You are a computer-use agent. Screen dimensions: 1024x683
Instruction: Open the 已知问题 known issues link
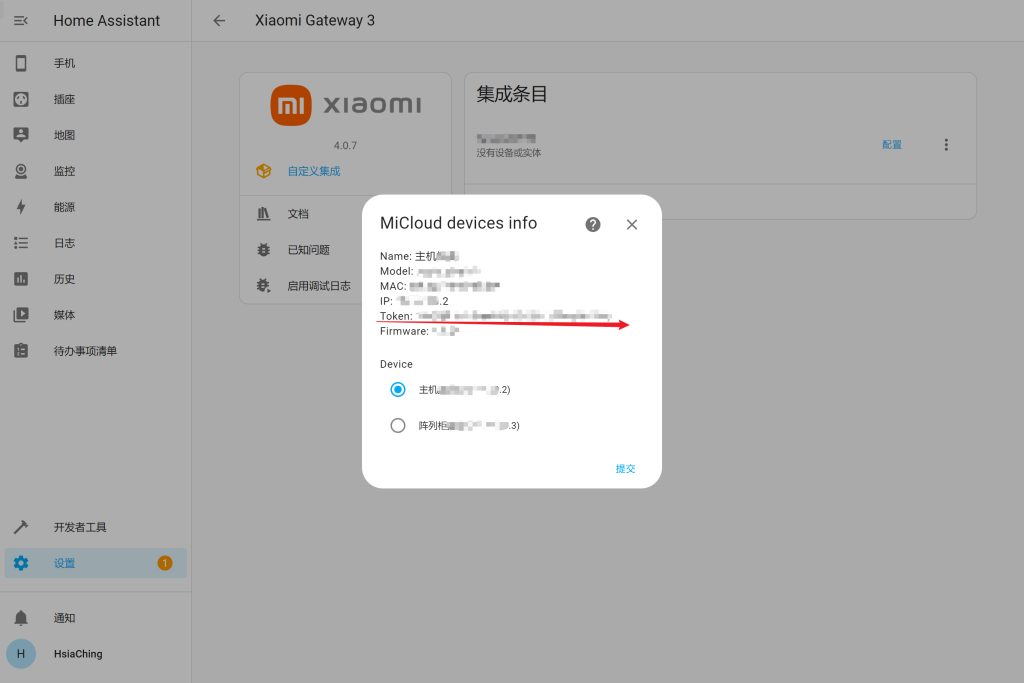coord(309,249)
